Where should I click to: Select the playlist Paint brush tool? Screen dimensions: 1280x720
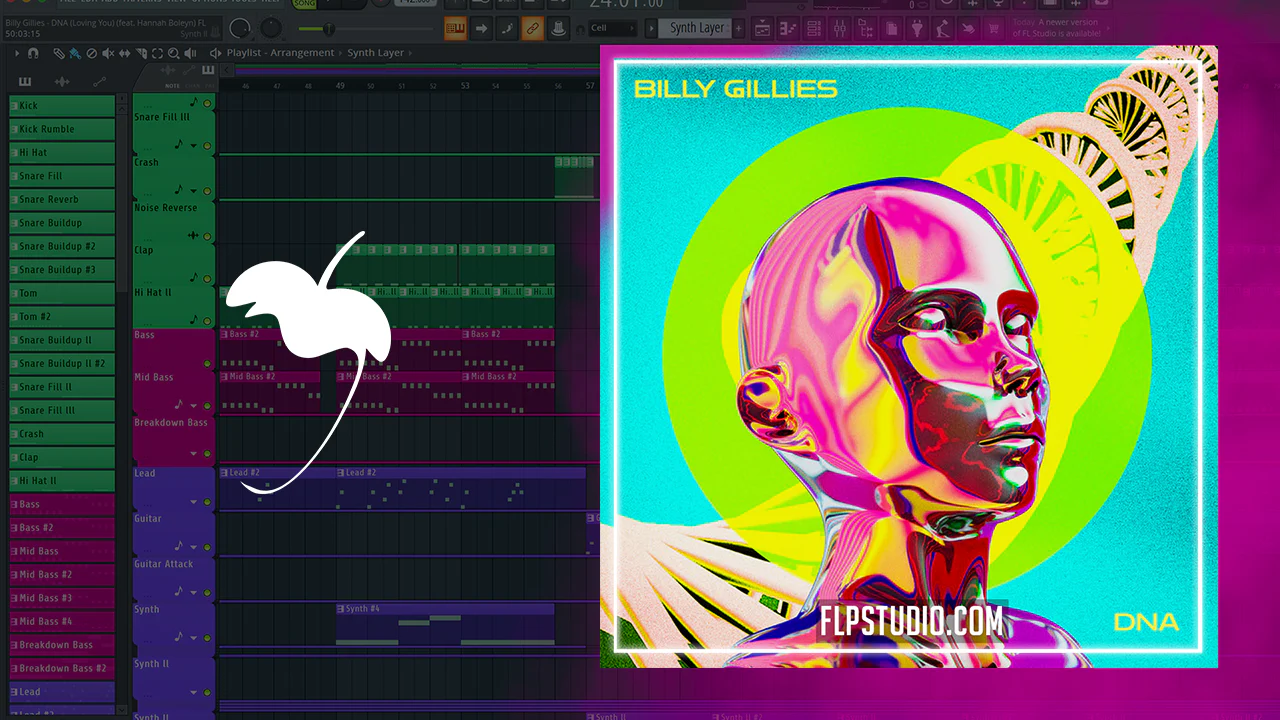75,53
